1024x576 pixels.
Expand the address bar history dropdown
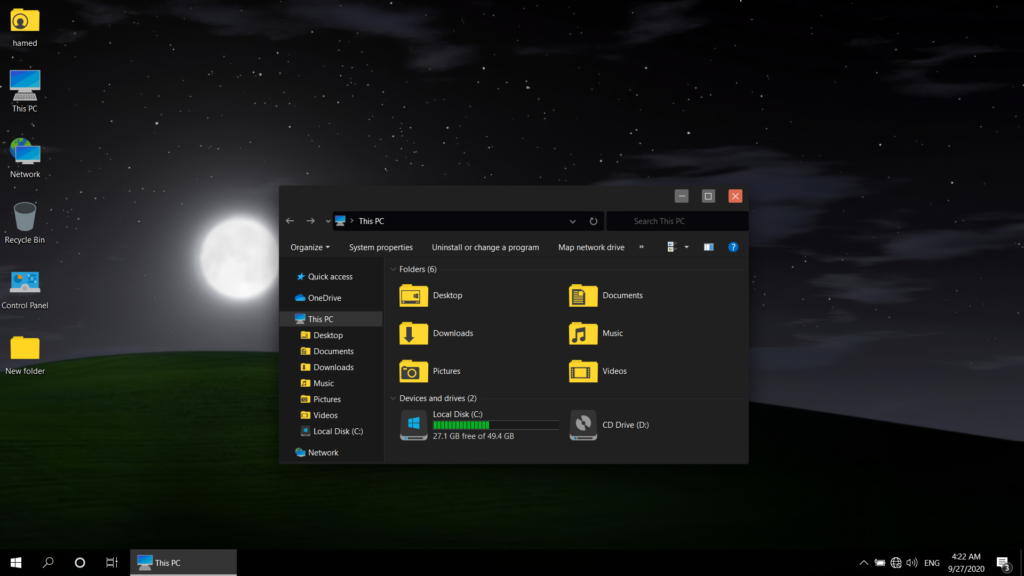point(572,221)
